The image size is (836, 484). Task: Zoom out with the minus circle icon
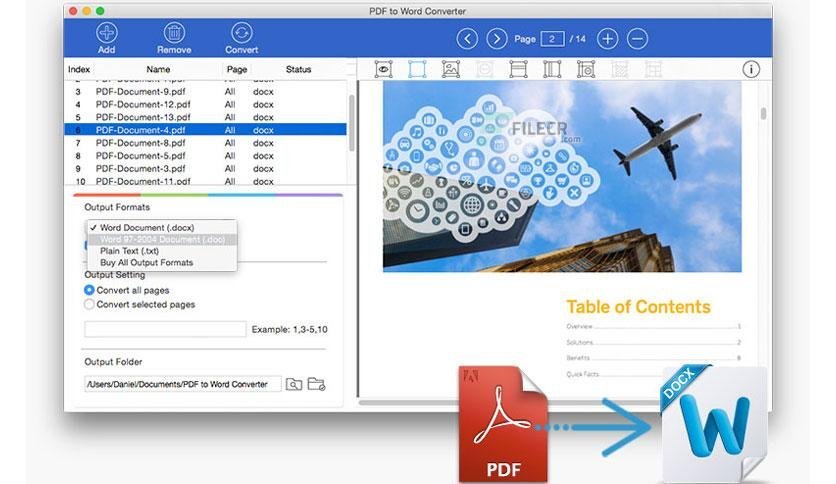click(637, 39)
